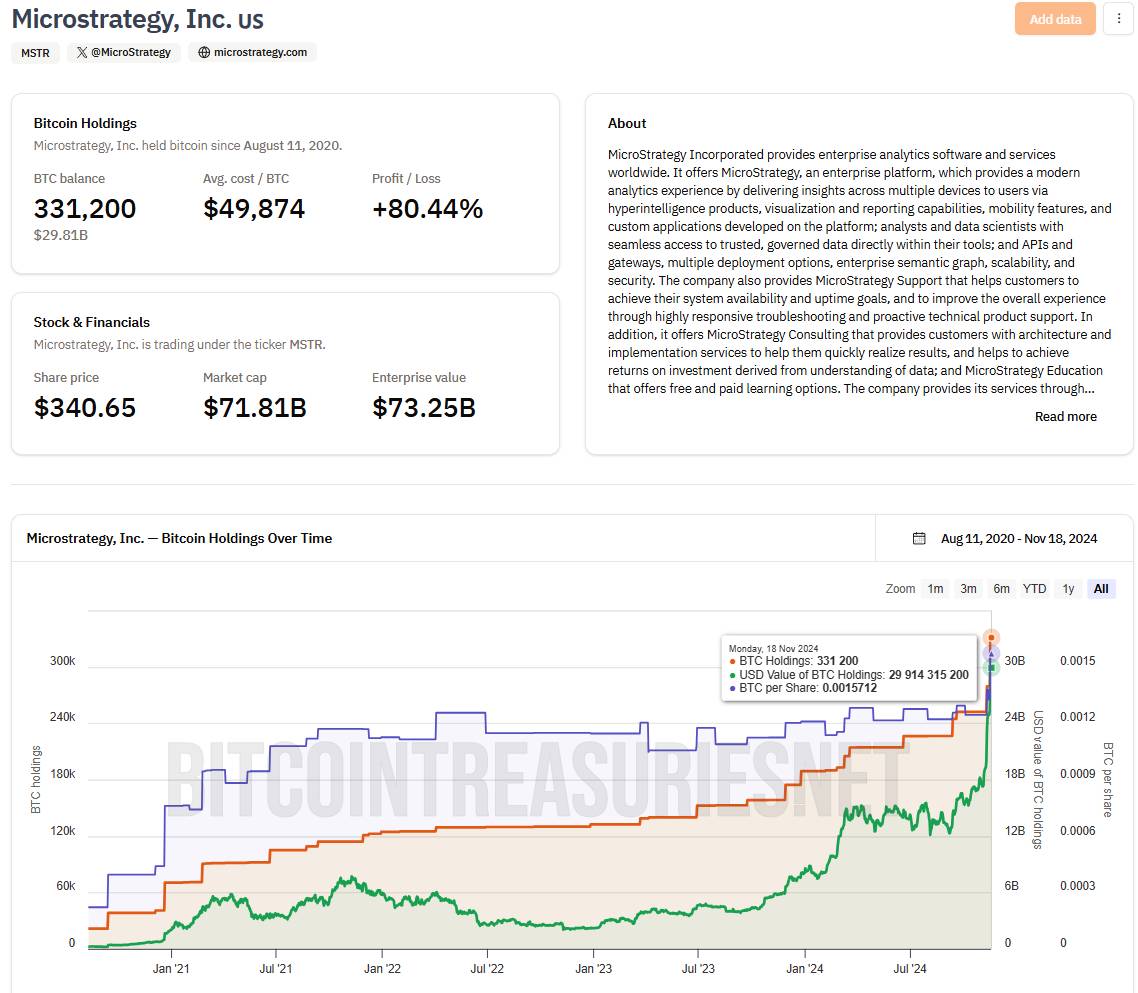Click the Bitcoin Holdings card heading

[85, 123]
